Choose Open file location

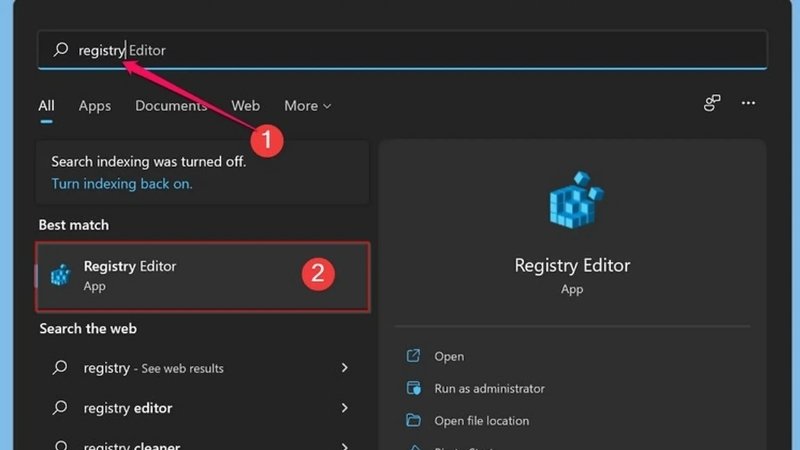tap(481, 421)
